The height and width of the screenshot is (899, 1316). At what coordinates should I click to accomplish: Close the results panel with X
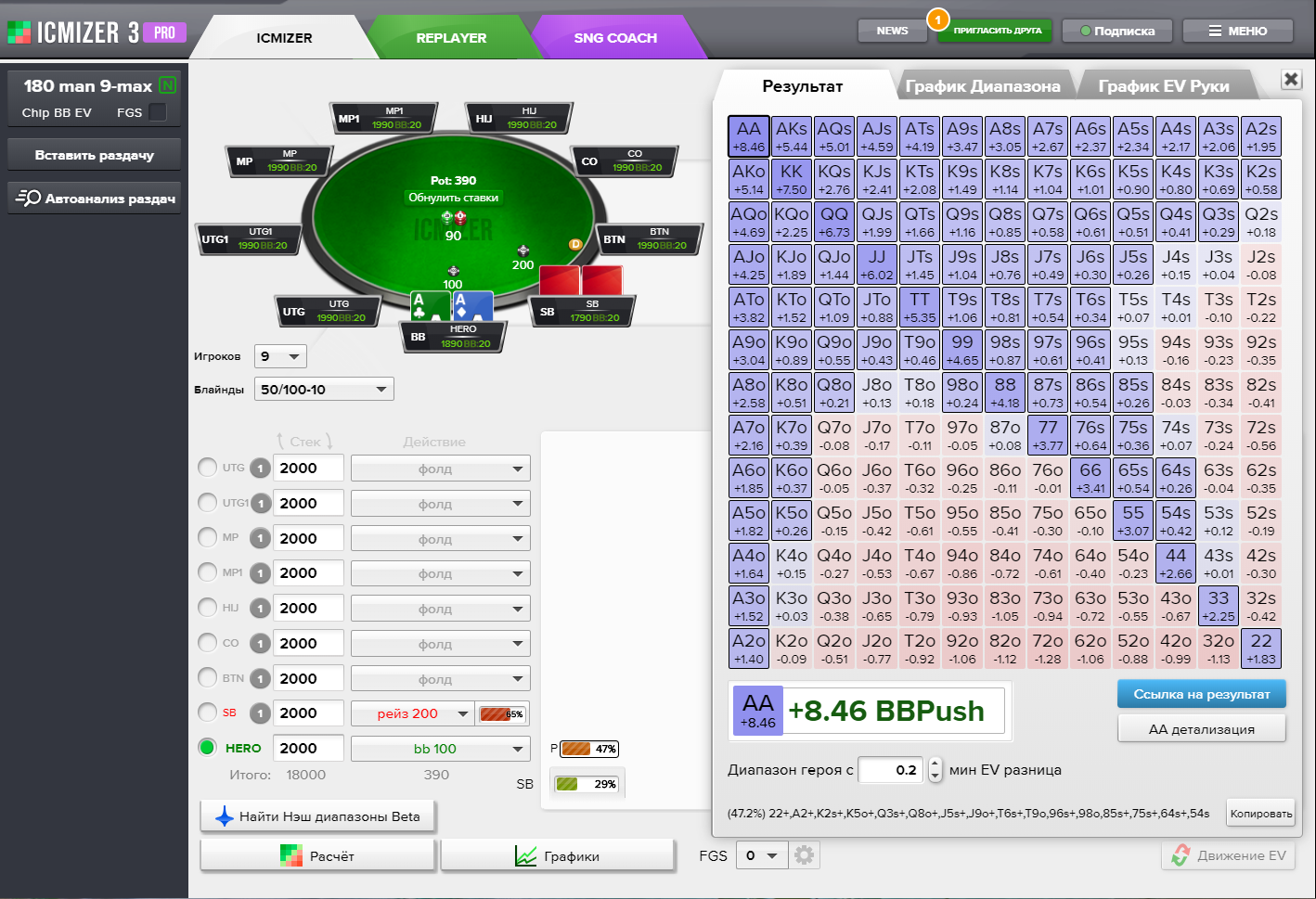point(1291,79)
